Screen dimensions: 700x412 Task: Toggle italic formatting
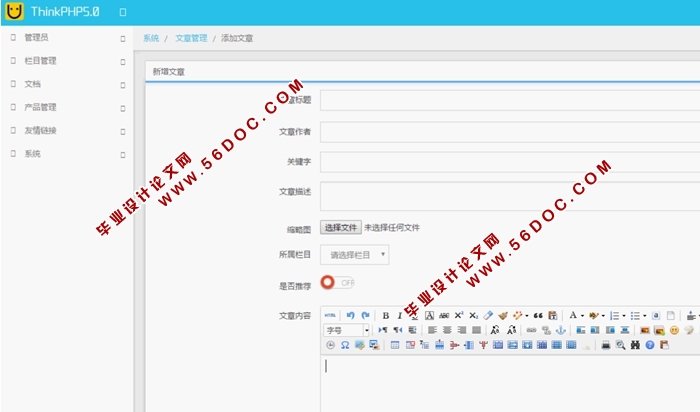[x=400, y=316]
